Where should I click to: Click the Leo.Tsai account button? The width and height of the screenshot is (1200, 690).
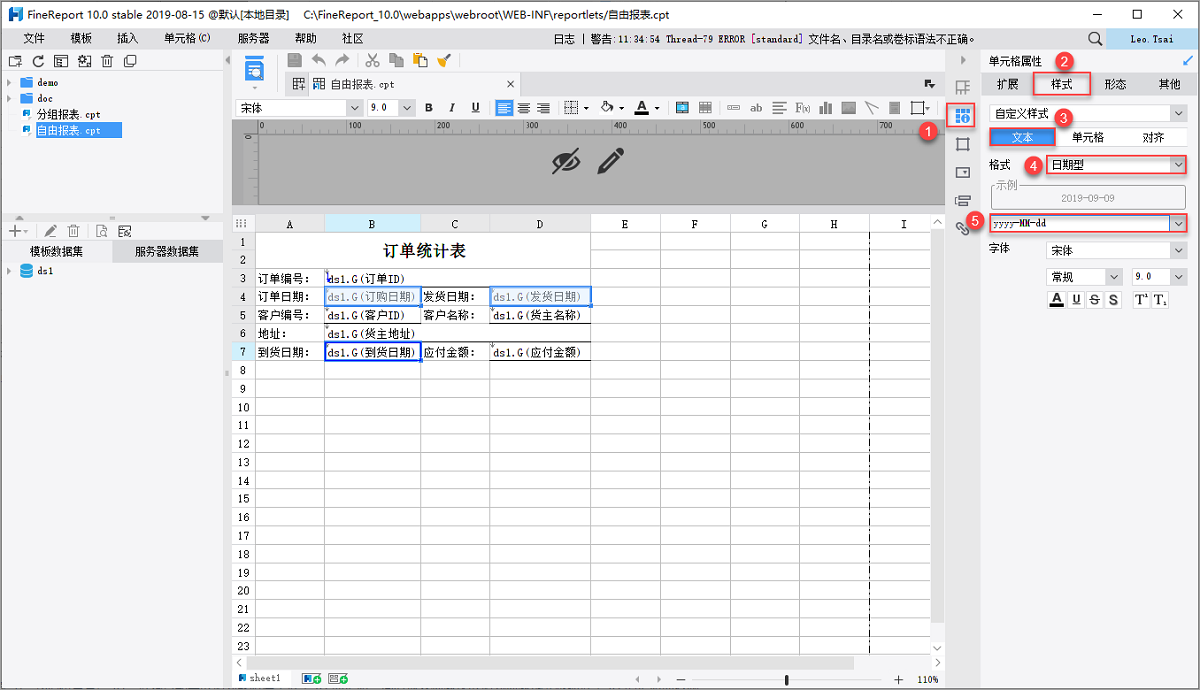click(1151, 38)
